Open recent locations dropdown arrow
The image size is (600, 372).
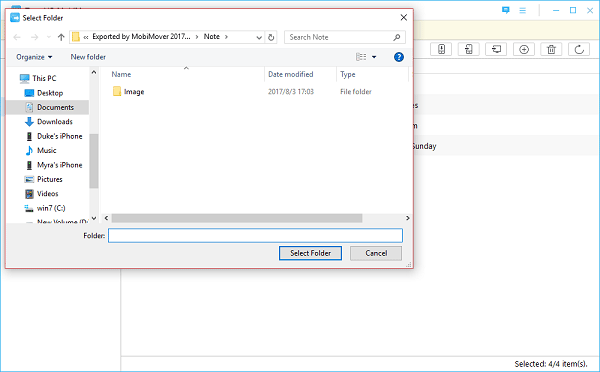(49, 37)
